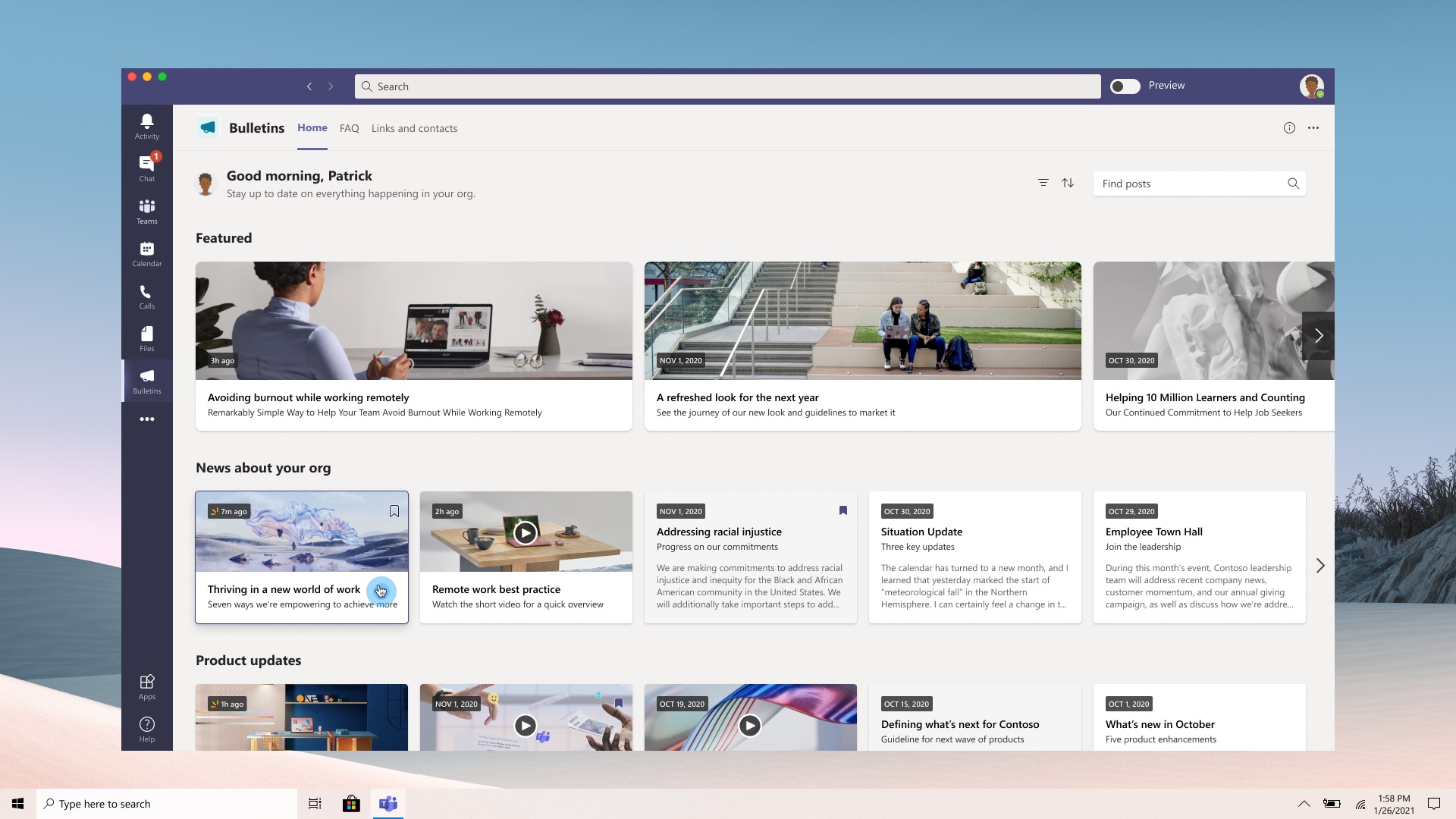
Task: Click the sort posts arrows icon
Action: click(x=1068, y=183)
